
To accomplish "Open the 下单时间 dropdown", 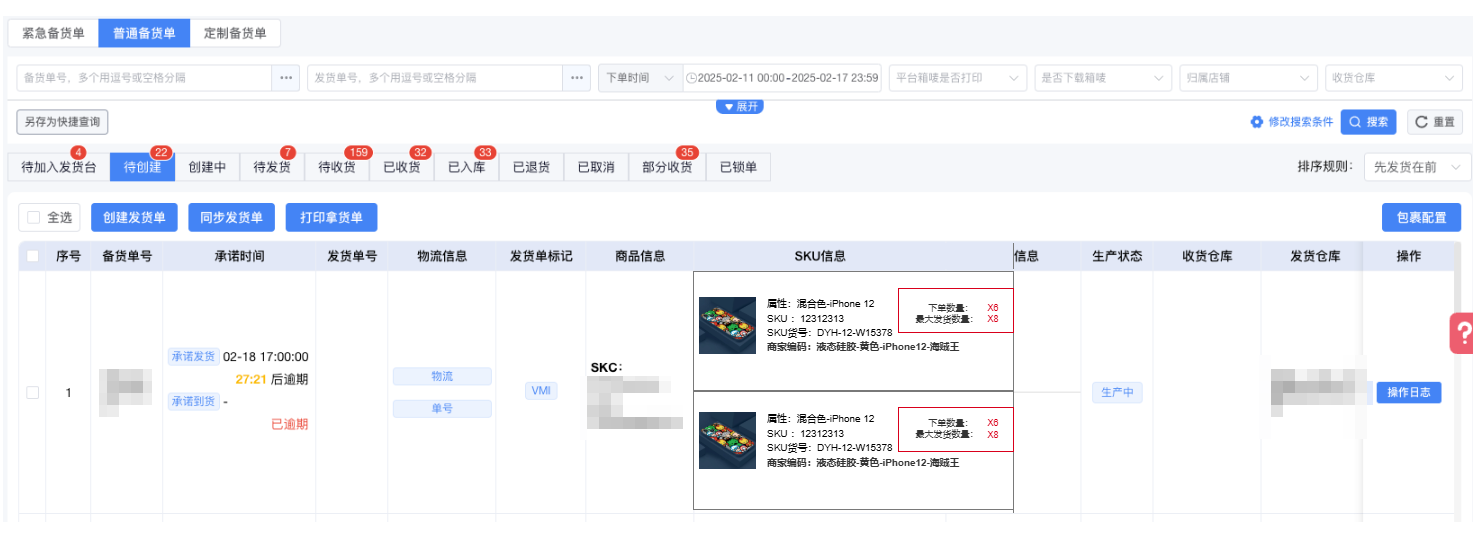I will (640, 78).
